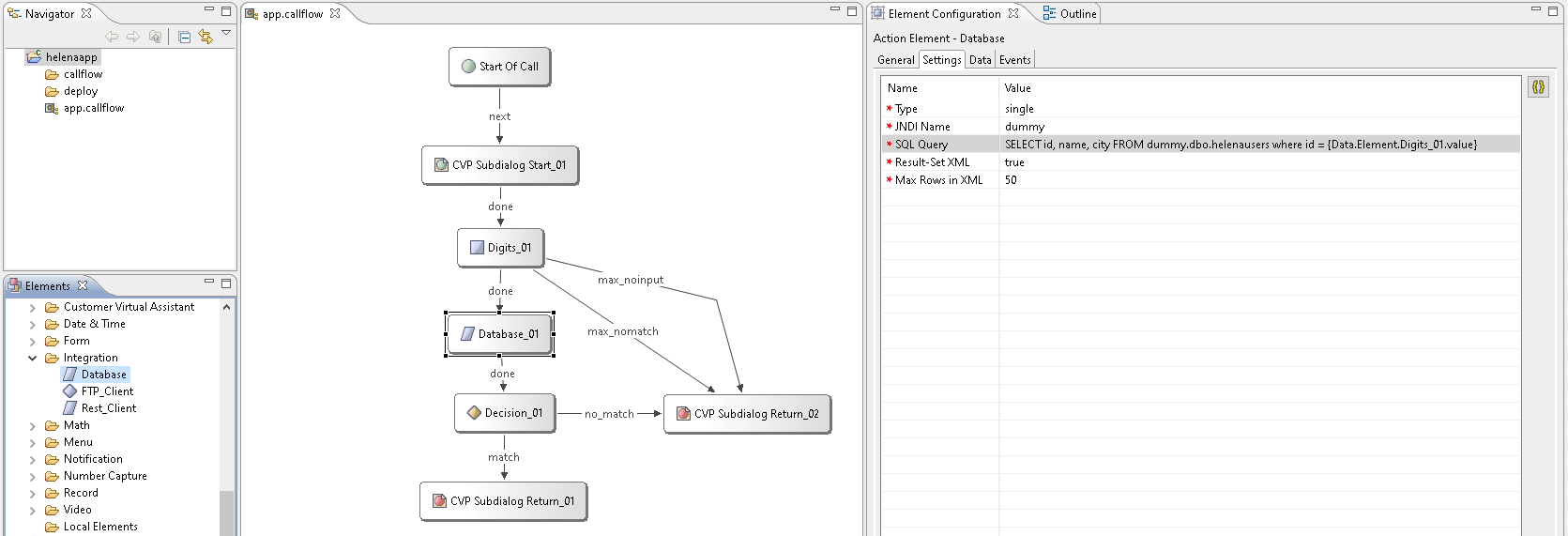This screenshot has height=536, width=1568.
Task: Close the app.callflow editor tab
Action: pyautogui.click(x=335, y=13)
